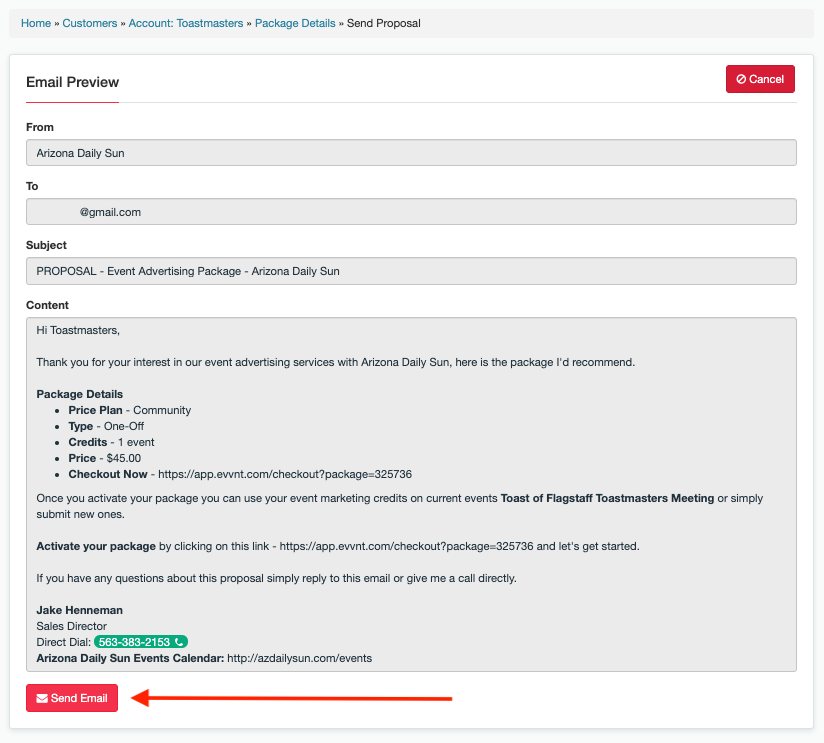Click the 'Package Details' bold heading in content

tap(79, 394)
